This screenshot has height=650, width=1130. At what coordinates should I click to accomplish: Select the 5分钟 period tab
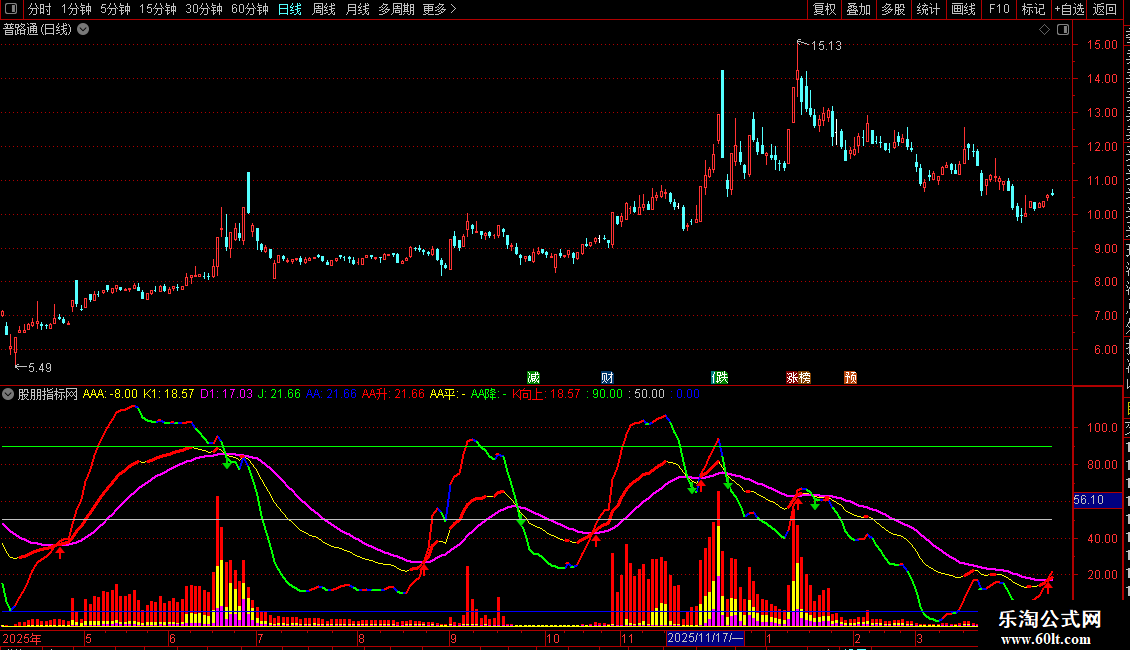coord(115,9)
